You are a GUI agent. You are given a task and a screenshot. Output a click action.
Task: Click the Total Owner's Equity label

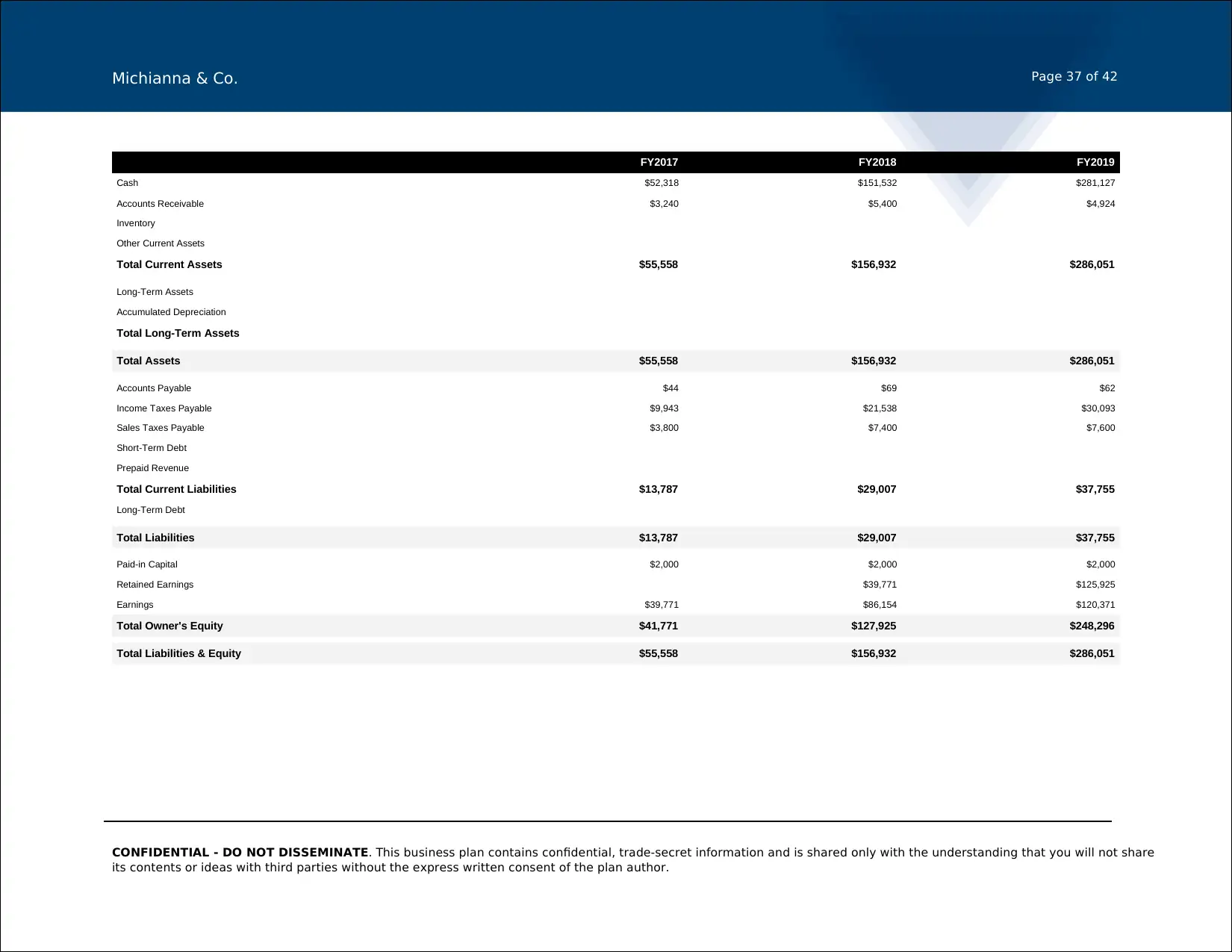[169, 626]
